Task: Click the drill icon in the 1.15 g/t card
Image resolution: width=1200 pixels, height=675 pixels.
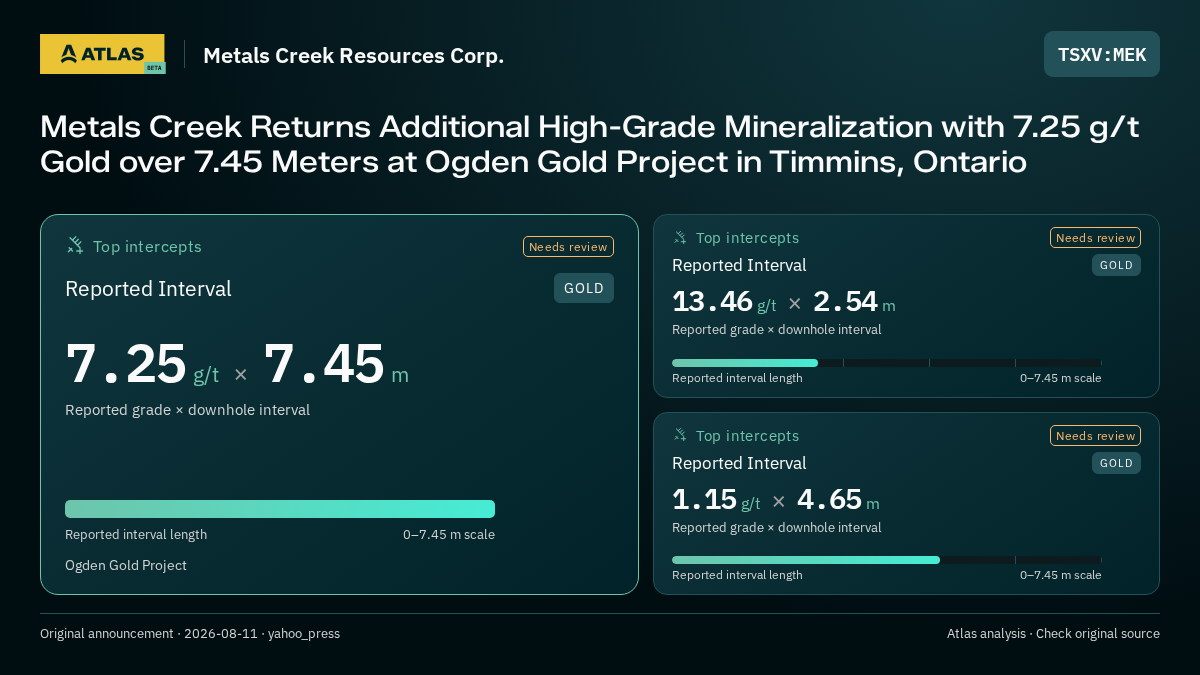Action: point(680,436)
